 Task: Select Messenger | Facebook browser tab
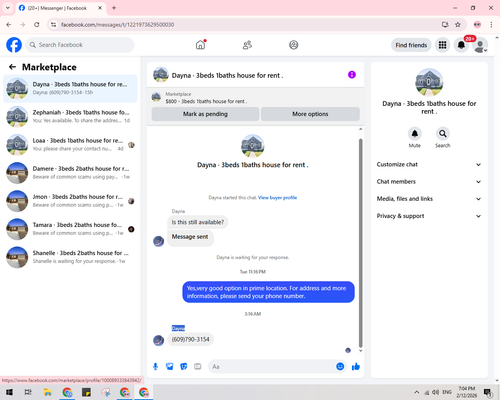click(61, 8)
